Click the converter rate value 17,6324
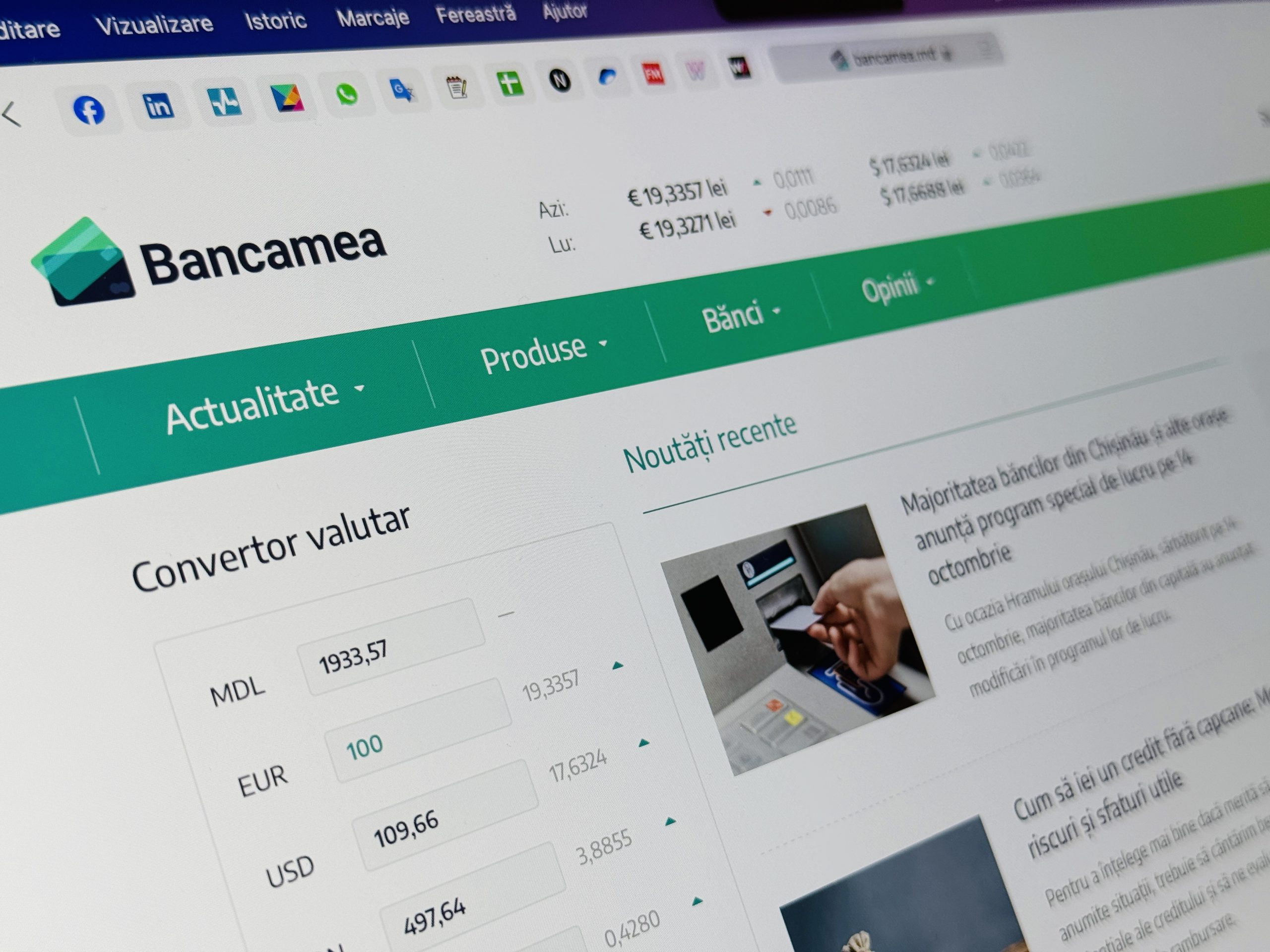 [577, 766]
